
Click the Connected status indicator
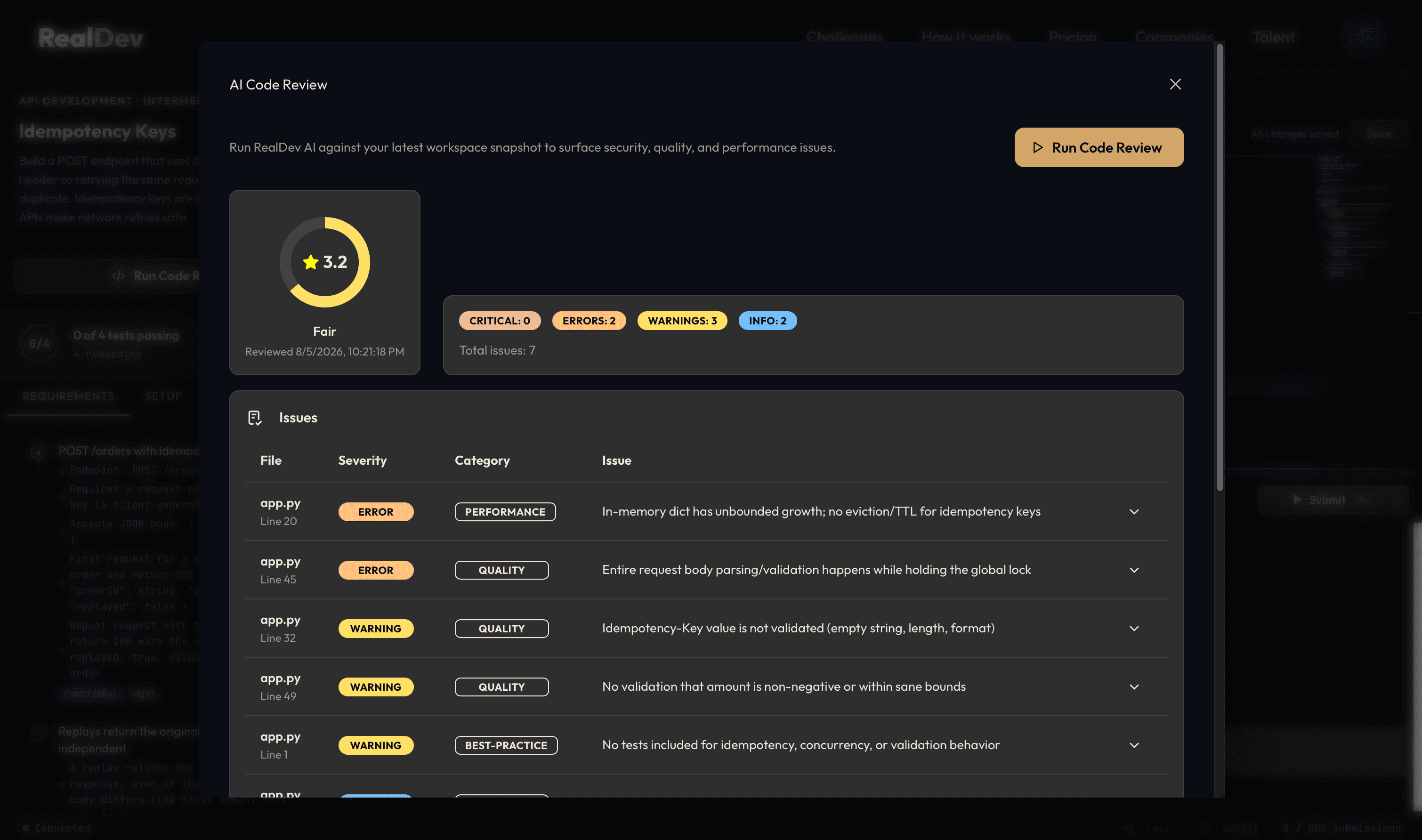point(57,828)
